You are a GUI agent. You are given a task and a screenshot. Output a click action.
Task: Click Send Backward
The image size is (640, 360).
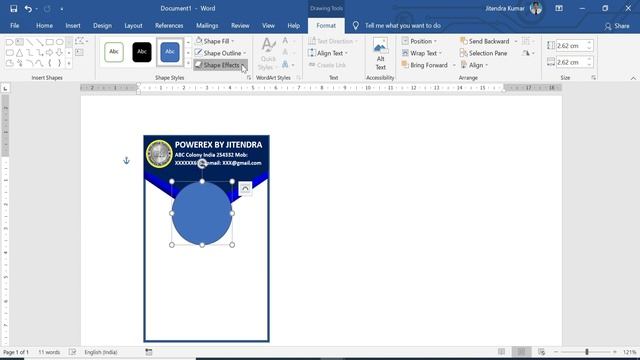[484, 41]
